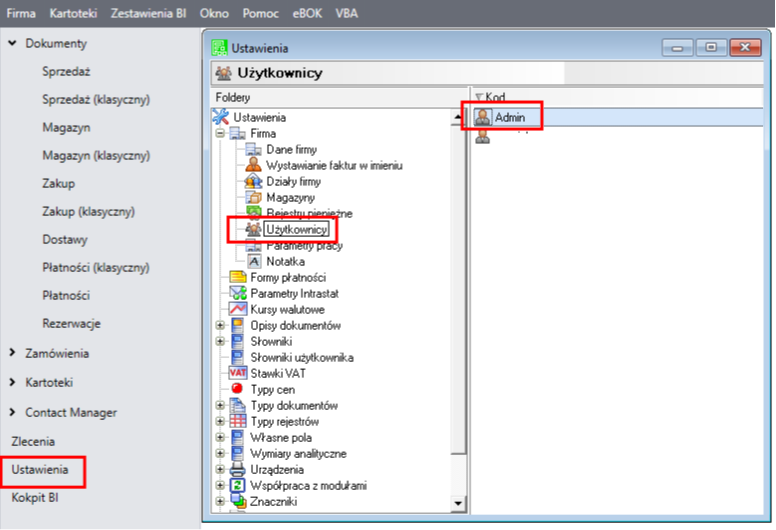Select the Kursy walutowe chart icon
This screenshot has width=776, height=530.
tap(238, 309)
